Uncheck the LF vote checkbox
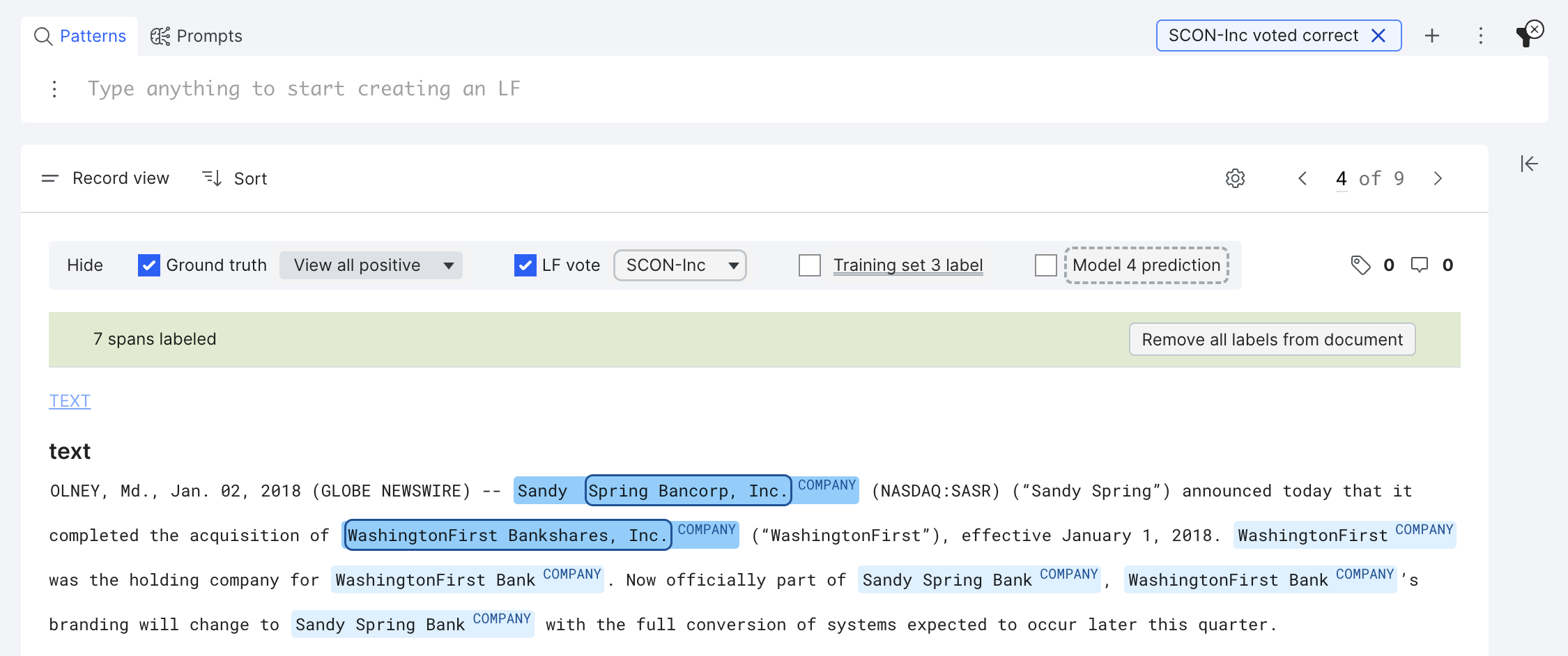This screenshot has height=656, width=1568. [525, 265]
